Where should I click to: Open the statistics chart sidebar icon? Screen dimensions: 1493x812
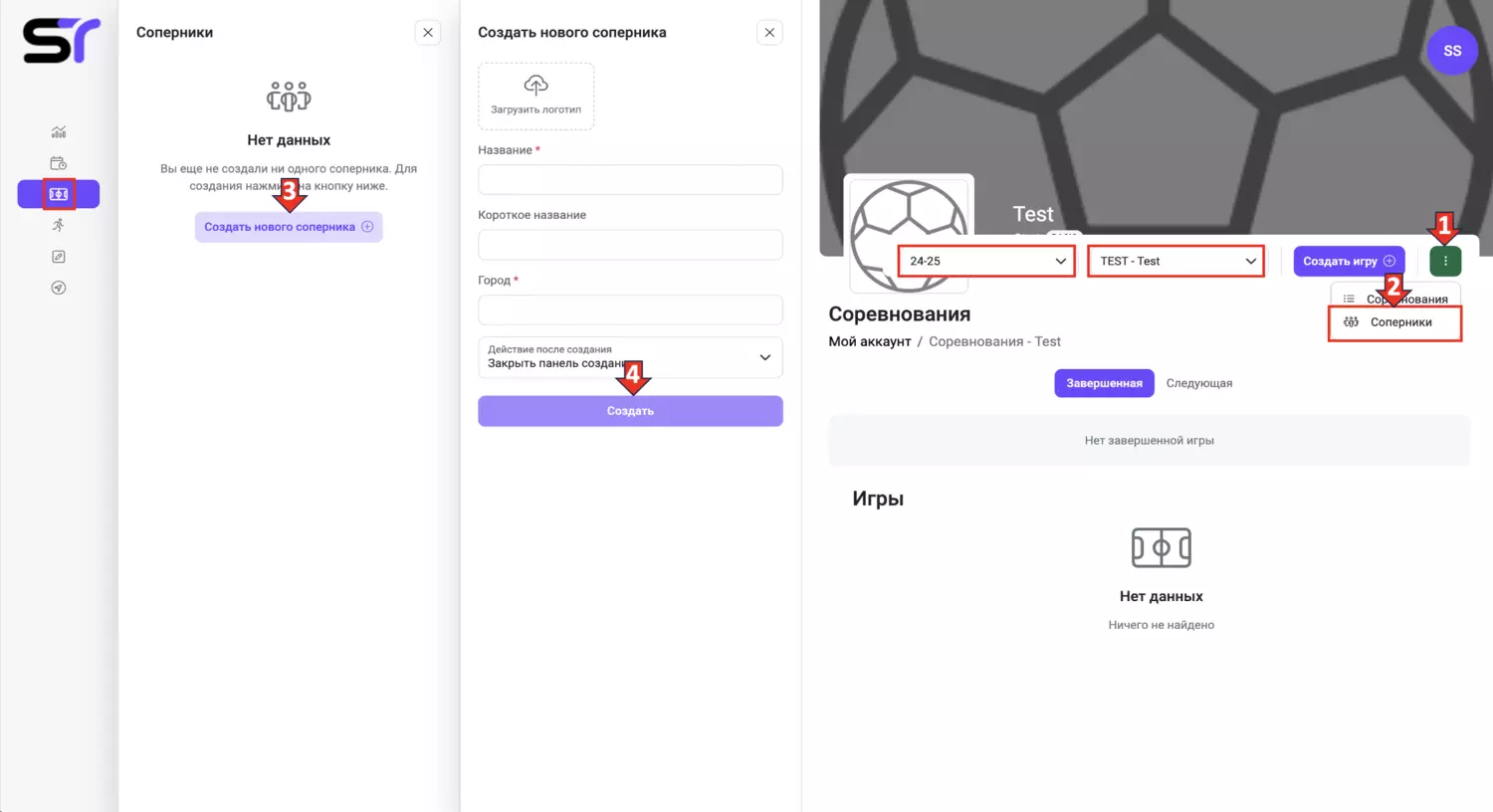[59, 132]
